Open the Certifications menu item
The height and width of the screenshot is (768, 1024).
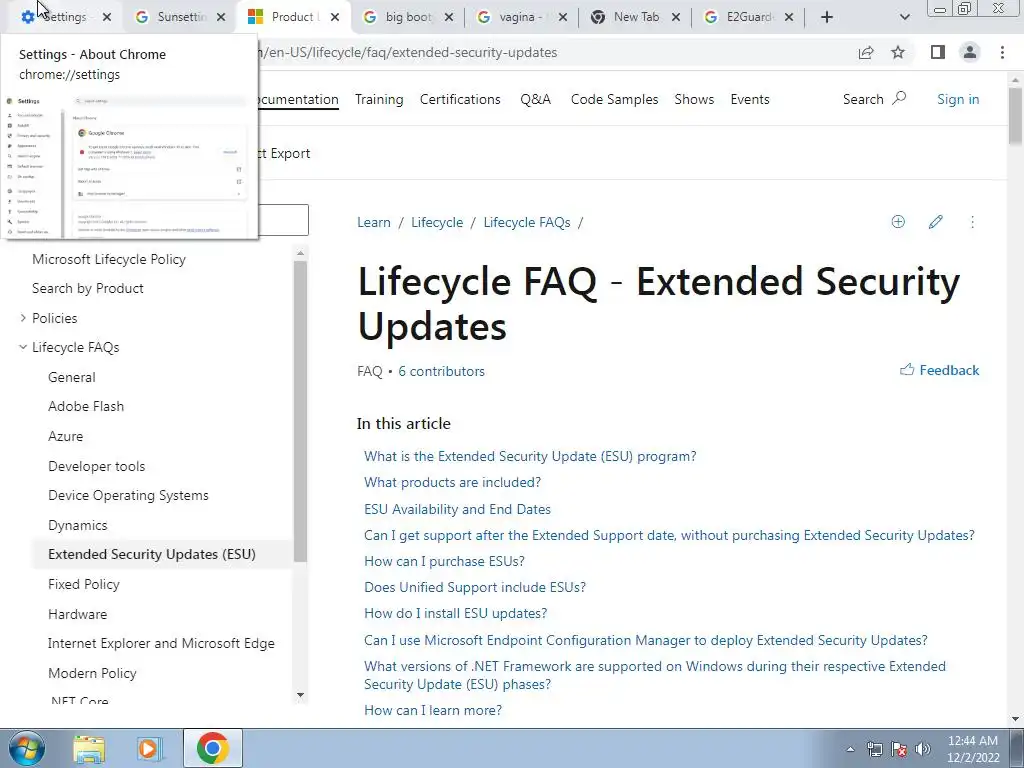(x=460, y=99)
